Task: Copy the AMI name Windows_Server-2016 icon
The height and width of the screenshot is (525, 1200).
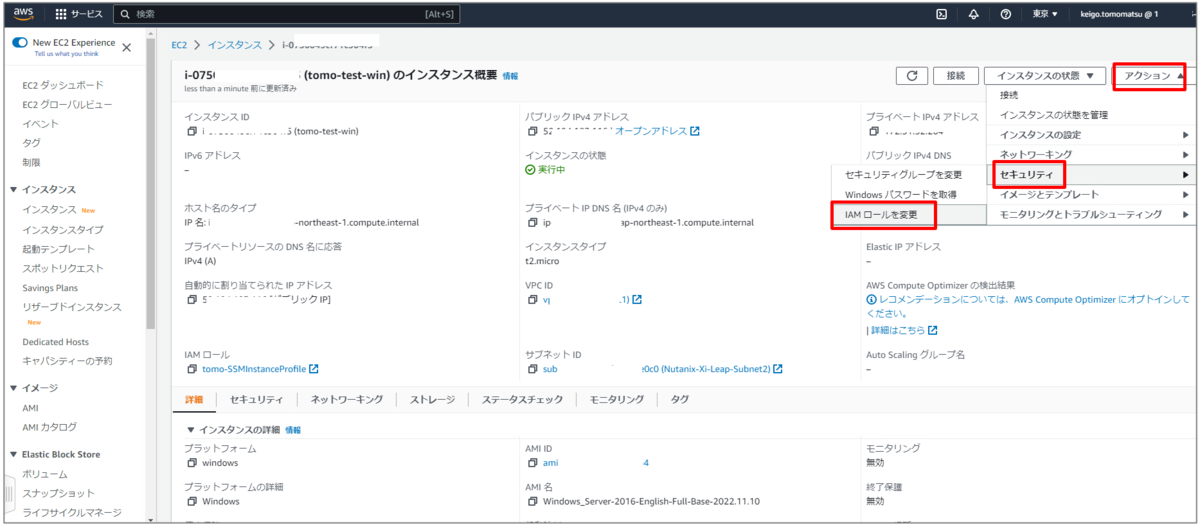Action: [532, 501]
